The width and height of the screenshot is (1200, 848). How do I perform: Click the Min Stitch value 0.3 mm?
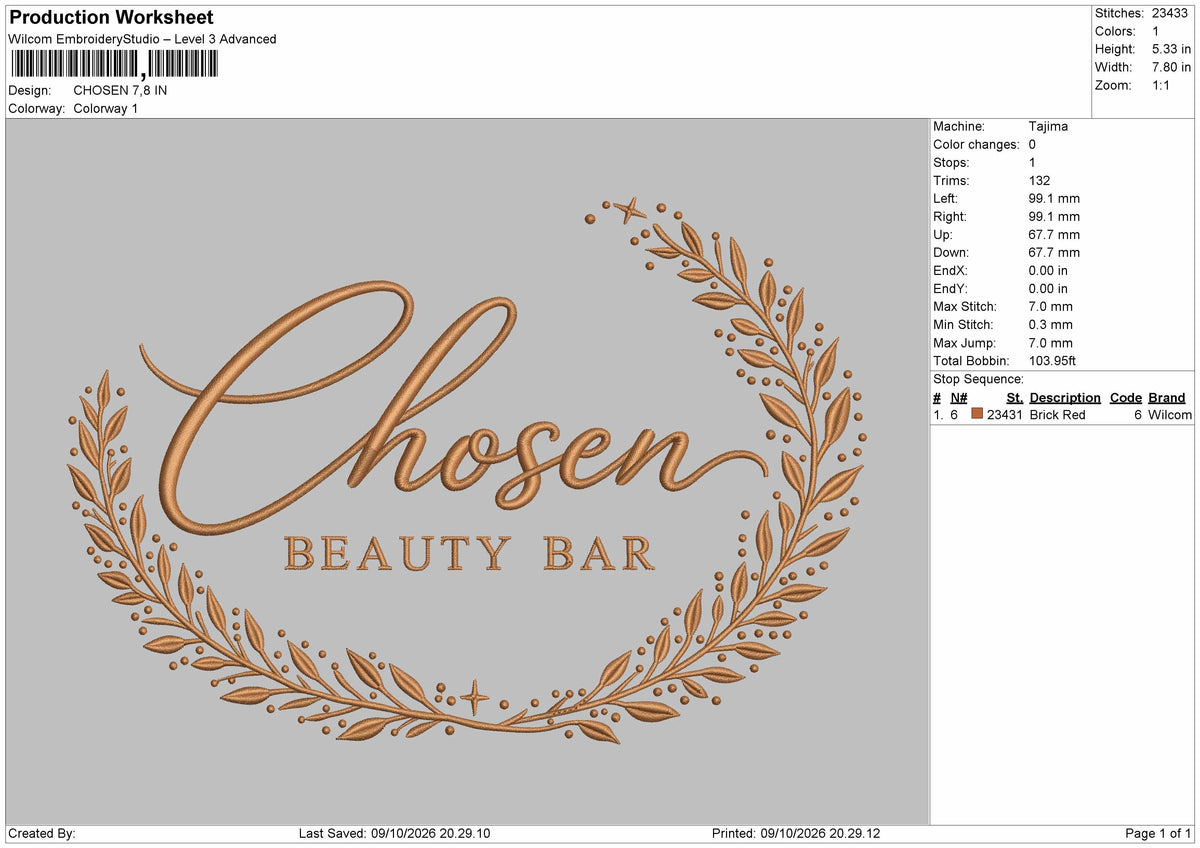tap(1050, 325)
